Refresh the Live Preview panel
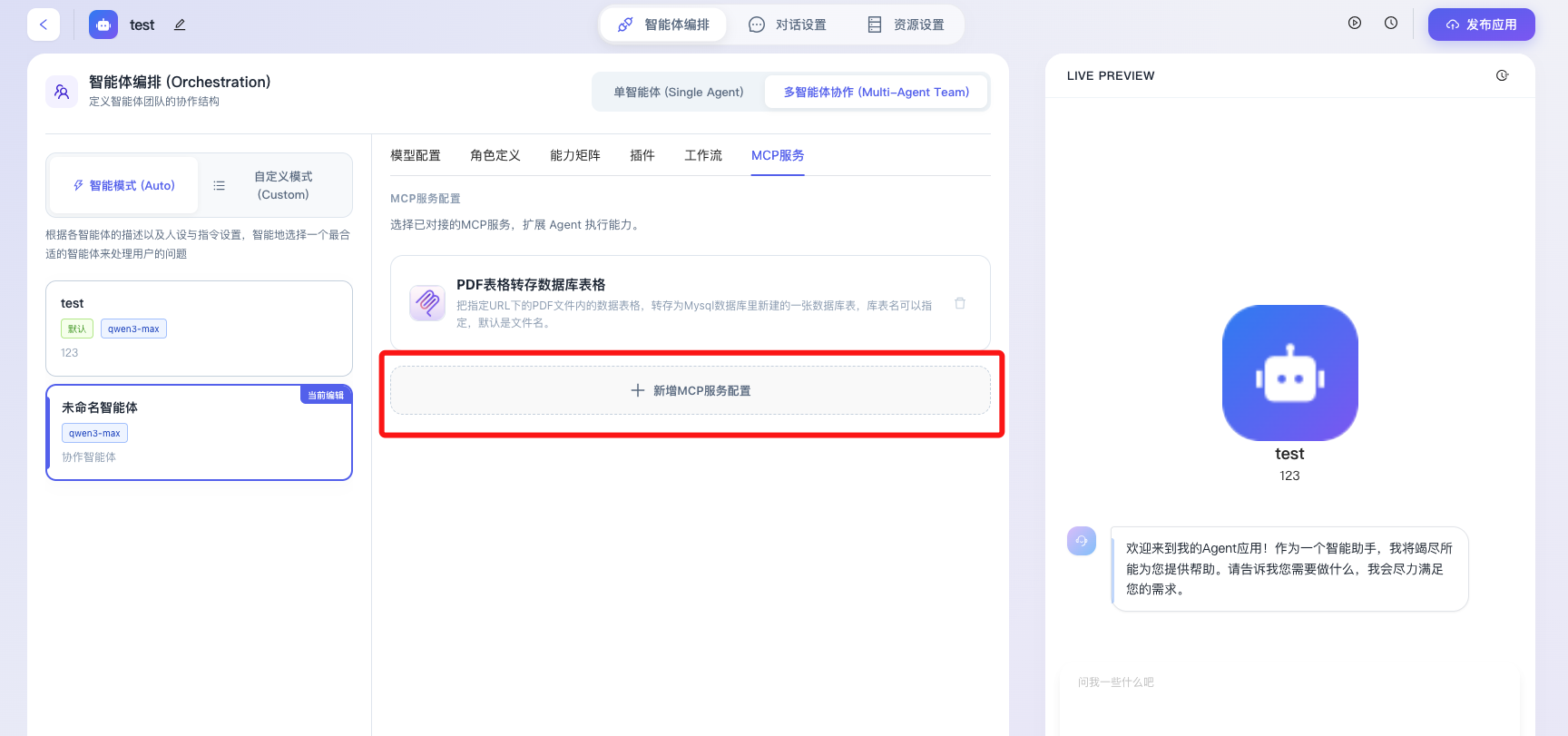This screenshot has width=1568, height=736. point(1503,76)
